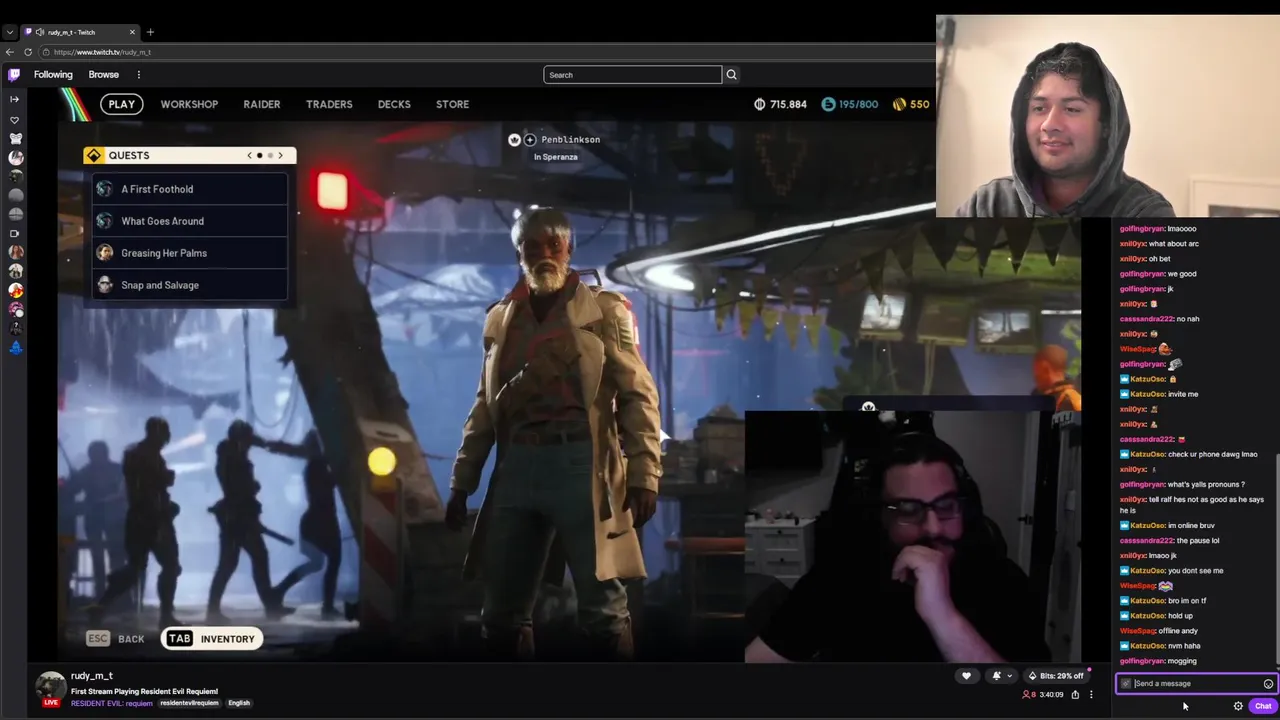Viewport: 1280px width, 720px height.
Task: Click the blue stash icon by 195/800
Action: coord(828,104)
